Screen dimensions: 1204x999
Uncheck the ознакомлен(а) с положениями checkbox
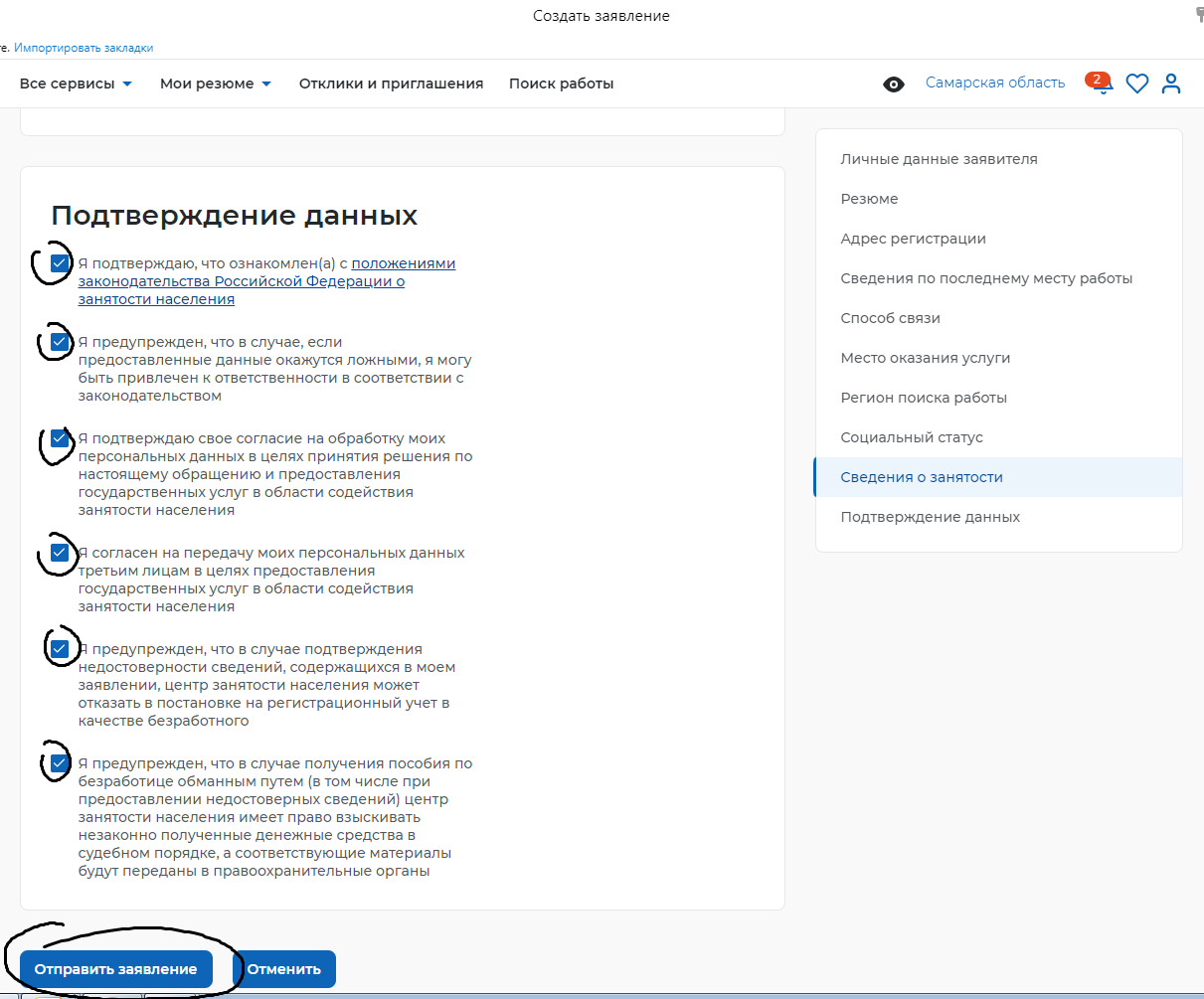pos(60,263)
